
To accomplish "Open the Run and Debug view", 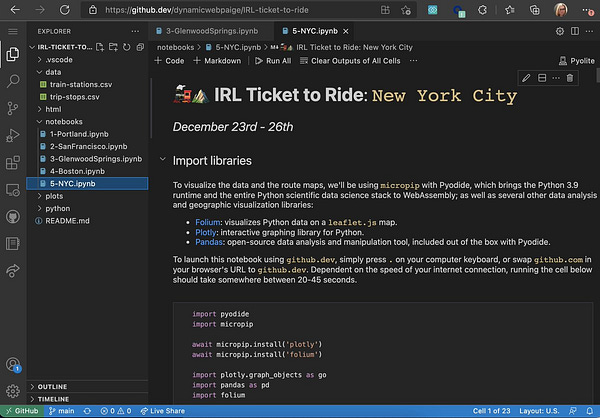I will (x=13, y=136).
